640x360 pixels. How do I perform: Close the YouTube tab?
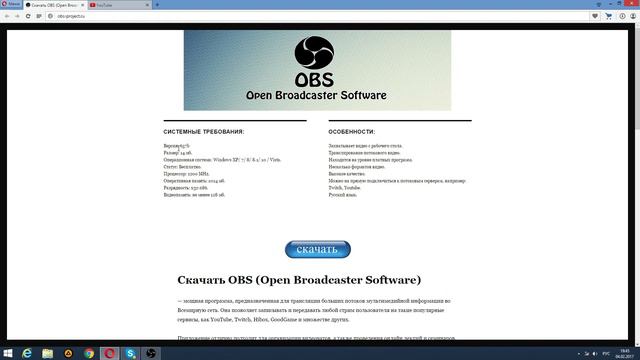[x=147, y=5]
